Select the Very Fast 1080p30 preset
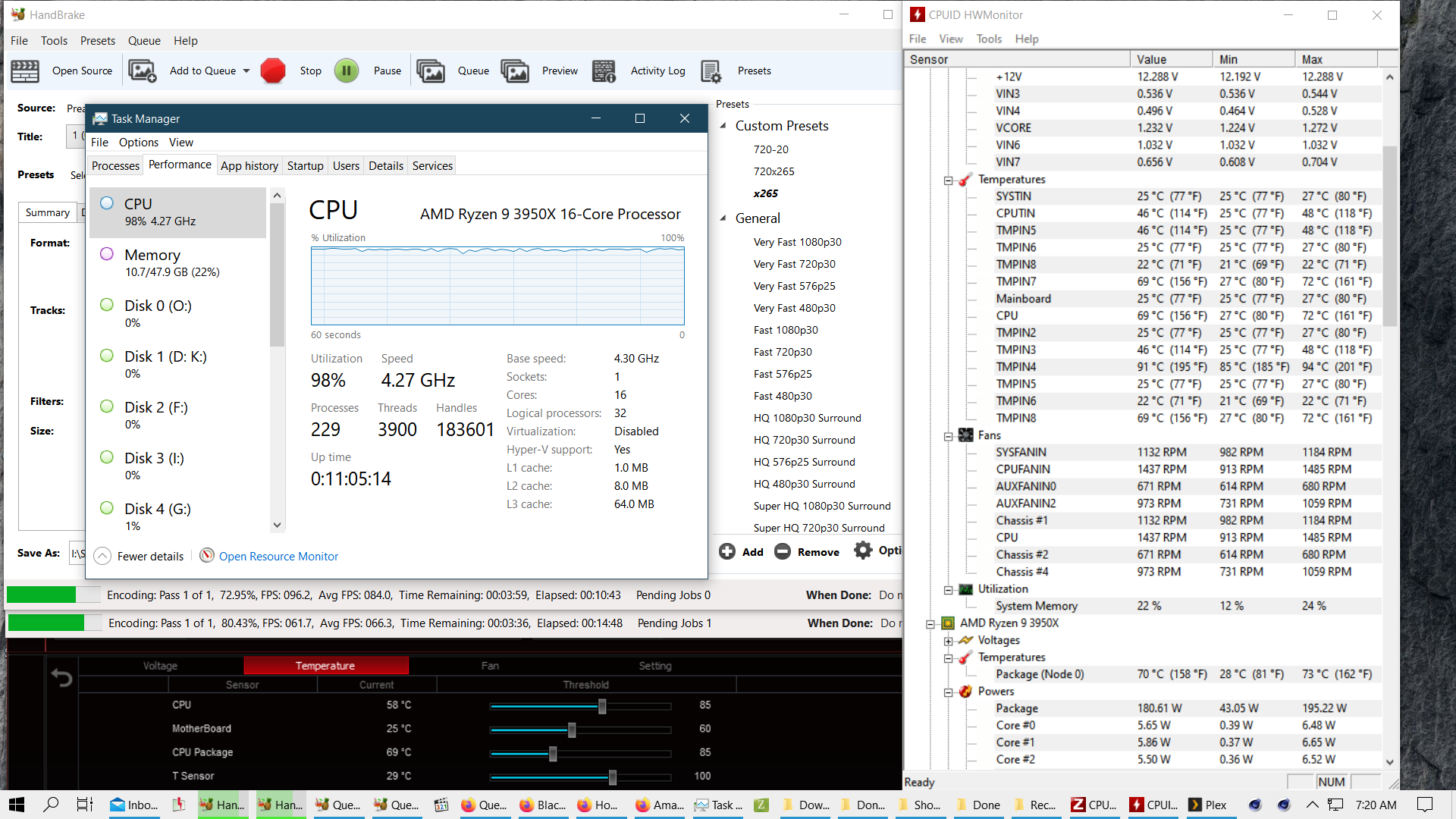 click(797, 242)
